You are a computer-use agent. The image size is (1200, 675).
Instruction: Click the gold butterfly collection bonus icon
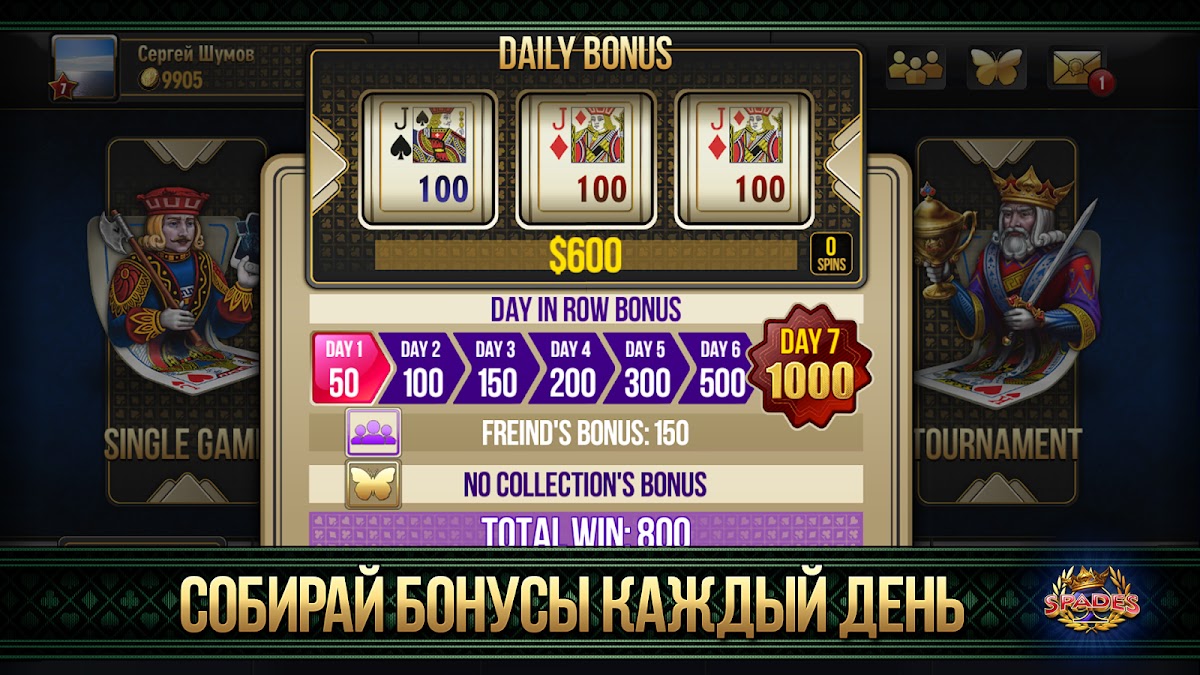click(373, 484)
